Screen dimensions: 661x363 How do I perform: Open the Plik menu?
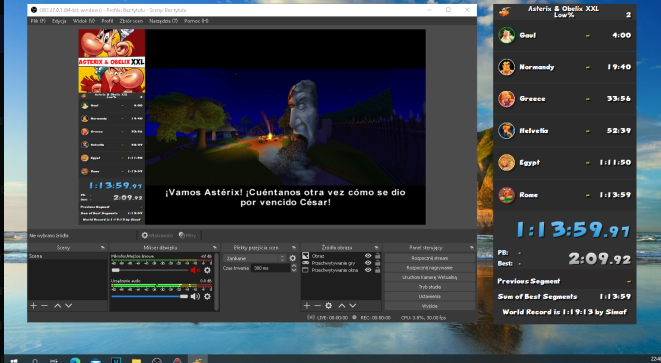coord(38,21)
